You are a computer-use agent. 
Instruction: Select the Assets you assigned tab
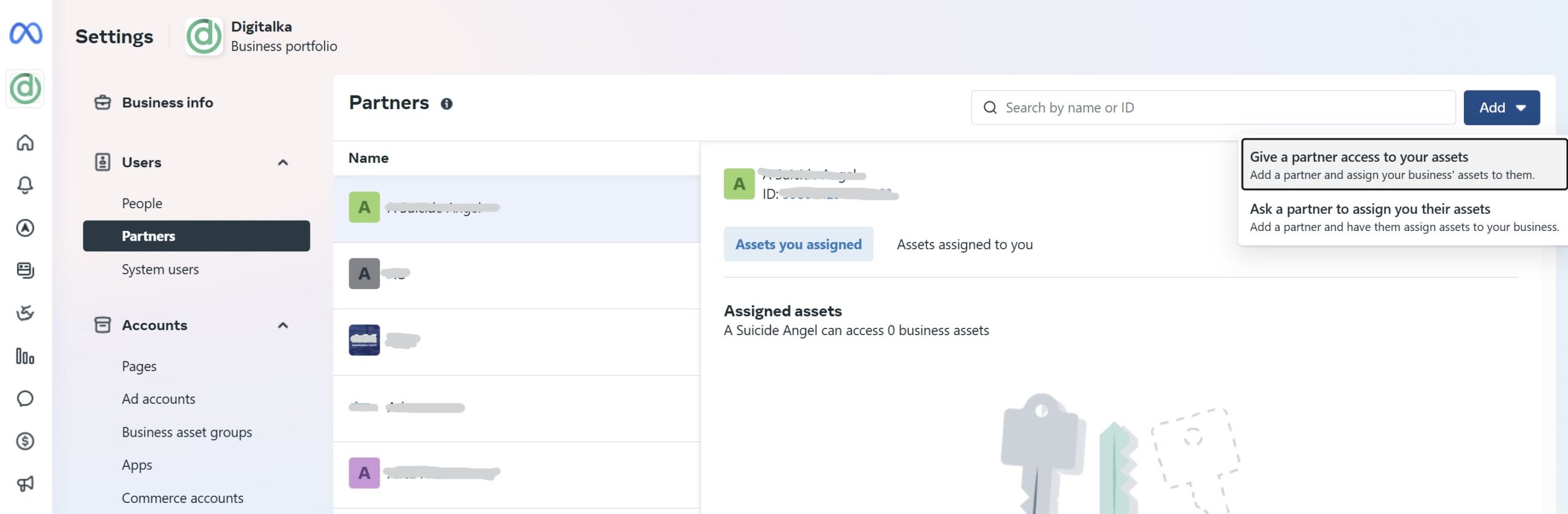coord(798,244)
